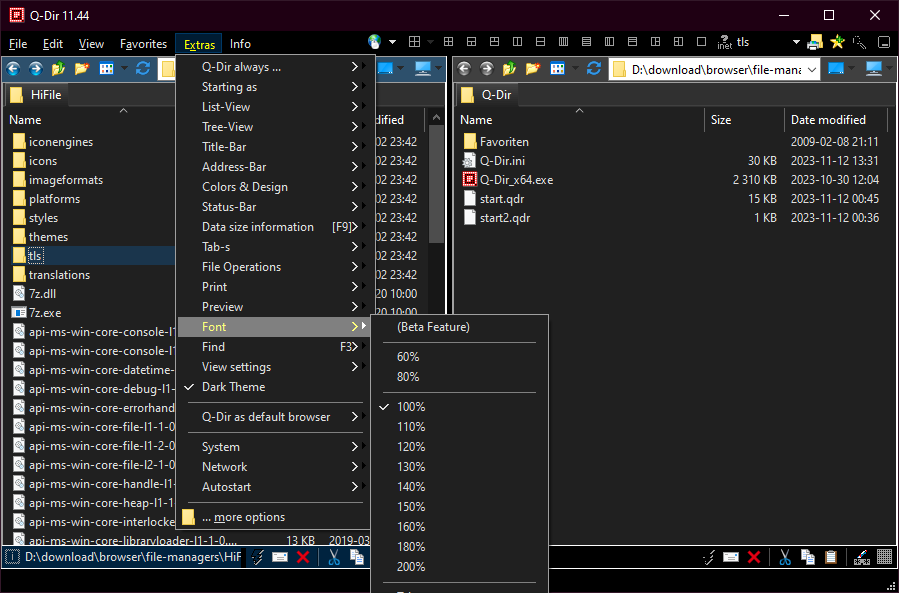This screenshot has height=593, width=899.
Task: Sort right pane by Date modified column
Action: pos(828,120)
